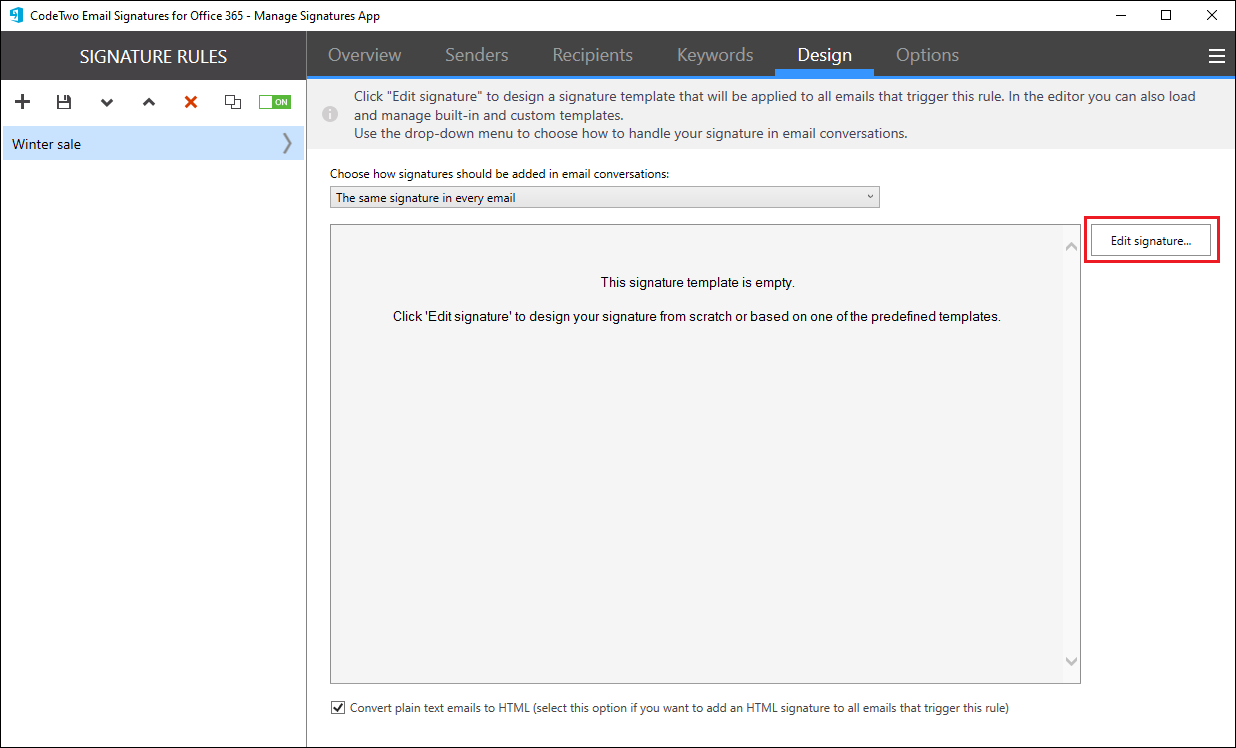Image resolution: width=1236 pixels, height=748 pixels.
Task: Move the Winter sale rule down
Action: (x=107, y=101)
